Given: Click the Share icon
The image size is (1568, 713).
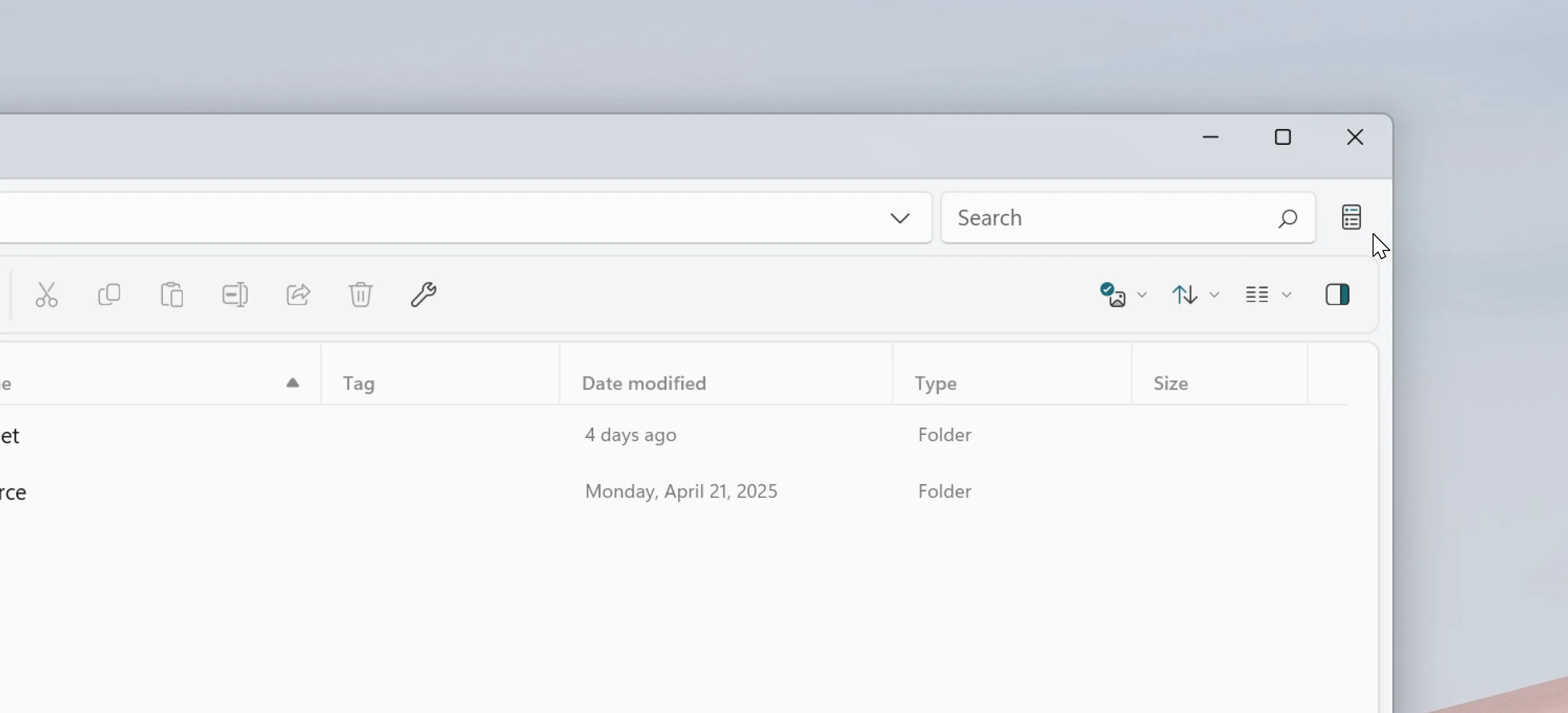Looking at the screenshot, I should tap(298, 295).
